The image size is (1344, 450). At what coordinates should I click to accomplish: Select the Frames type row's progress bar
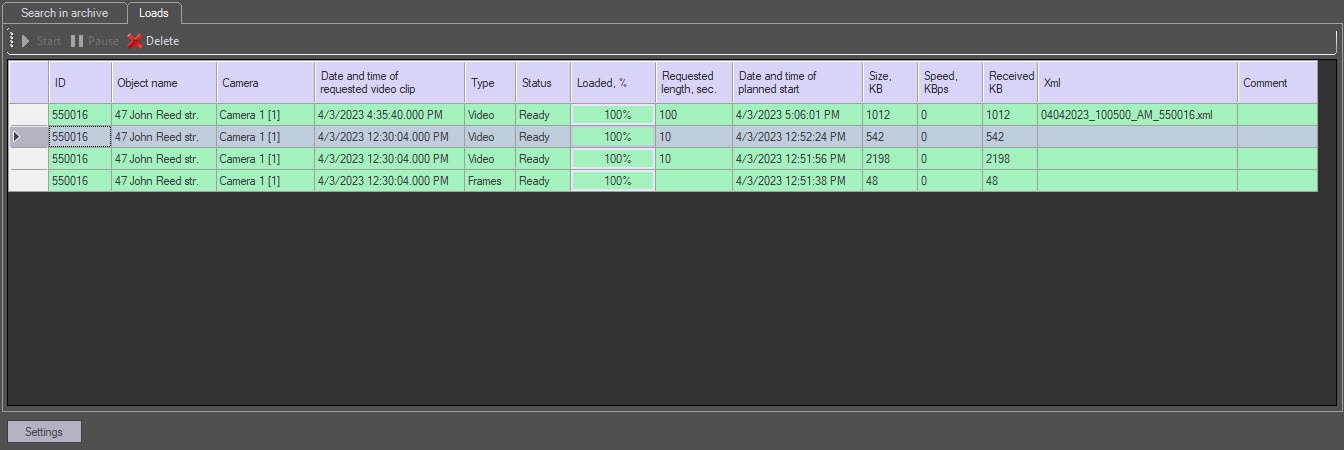(x=613, y=181)
